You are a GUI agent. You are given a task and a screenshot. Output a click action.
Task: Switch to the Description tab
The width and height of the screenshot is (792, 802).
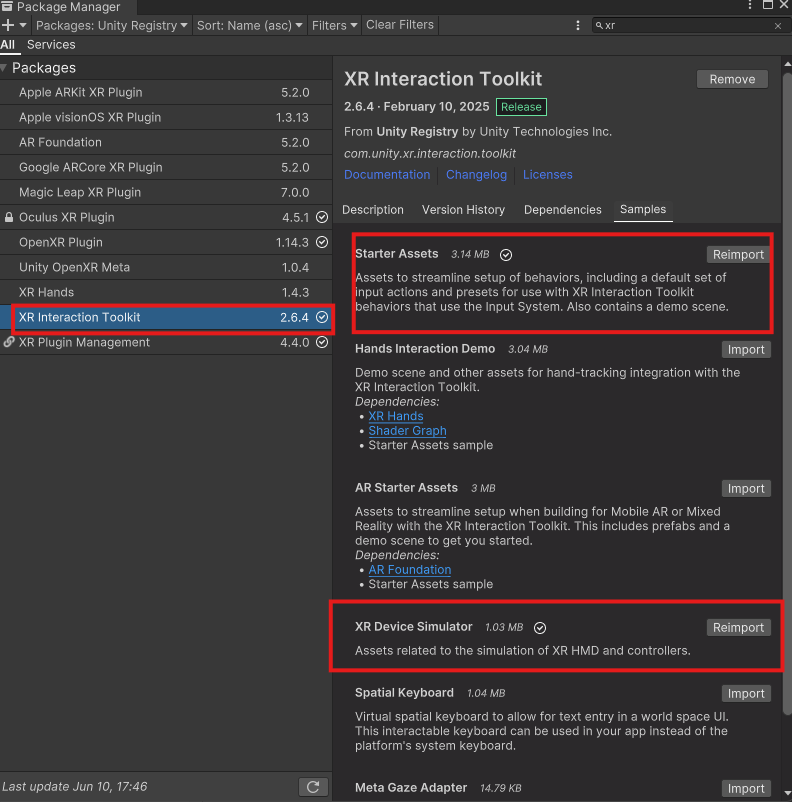pyautogui.click(x=372, y=210)
